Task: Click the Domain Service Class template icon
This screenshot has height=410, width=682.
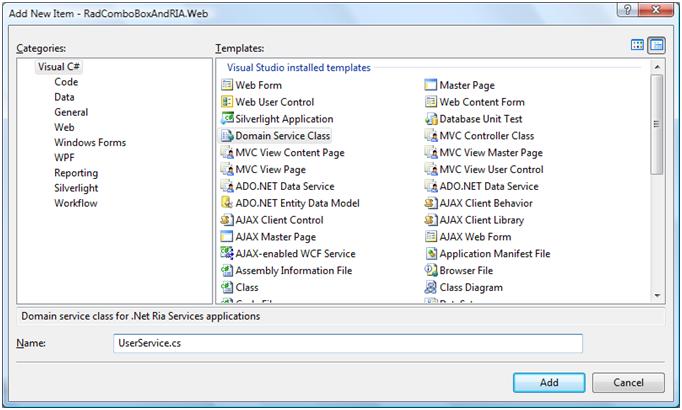Action: 227,136
